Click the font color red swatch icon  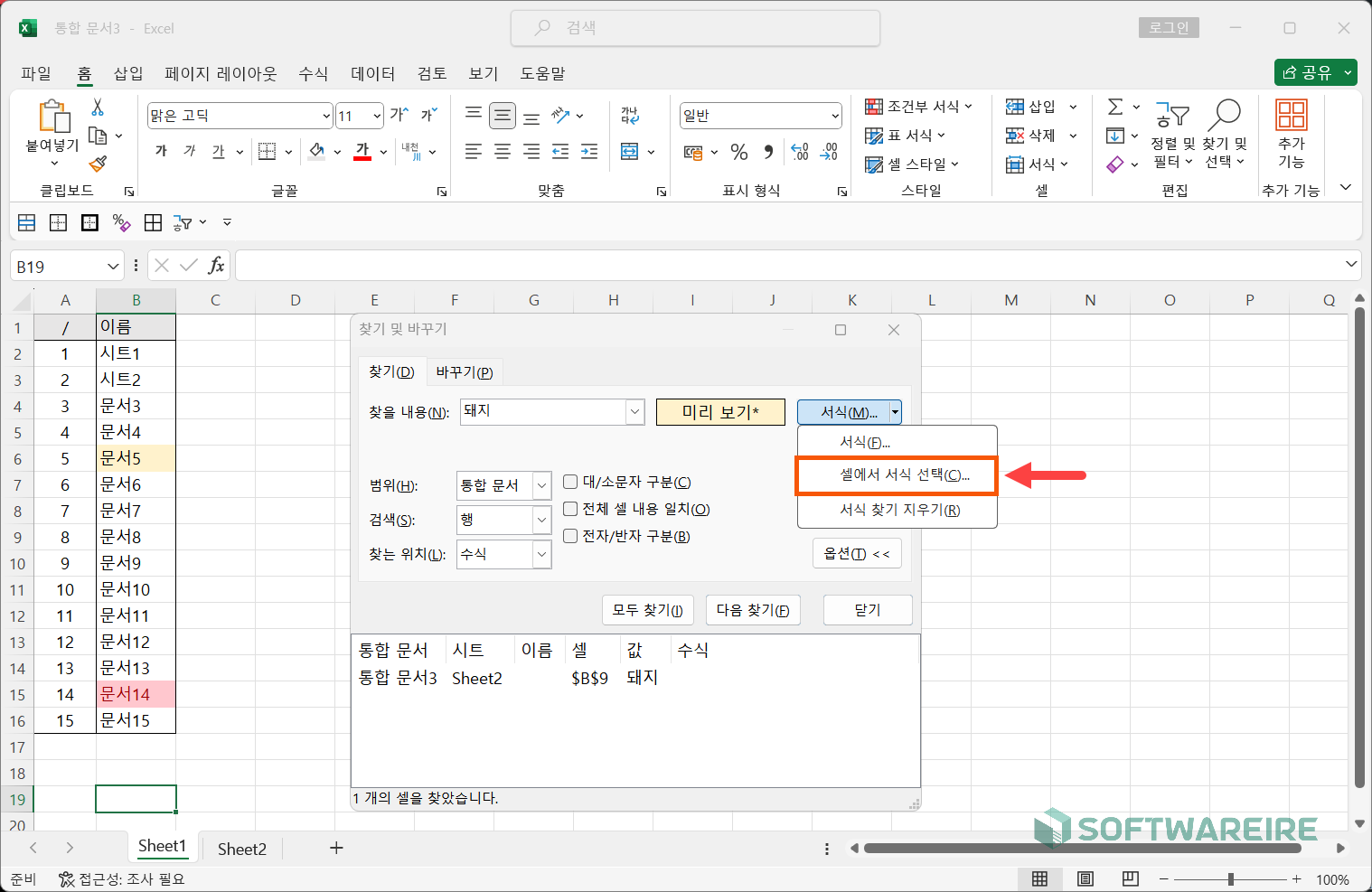(362, 151)
